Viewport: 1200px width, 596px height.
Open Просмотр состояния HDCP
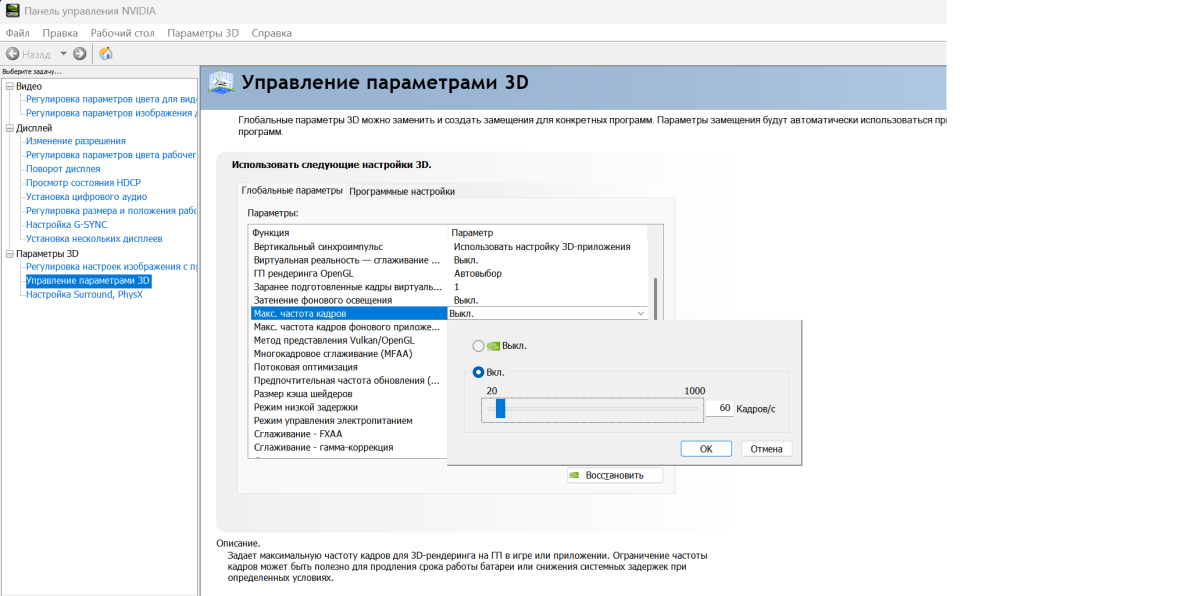(x=83, y=183)
